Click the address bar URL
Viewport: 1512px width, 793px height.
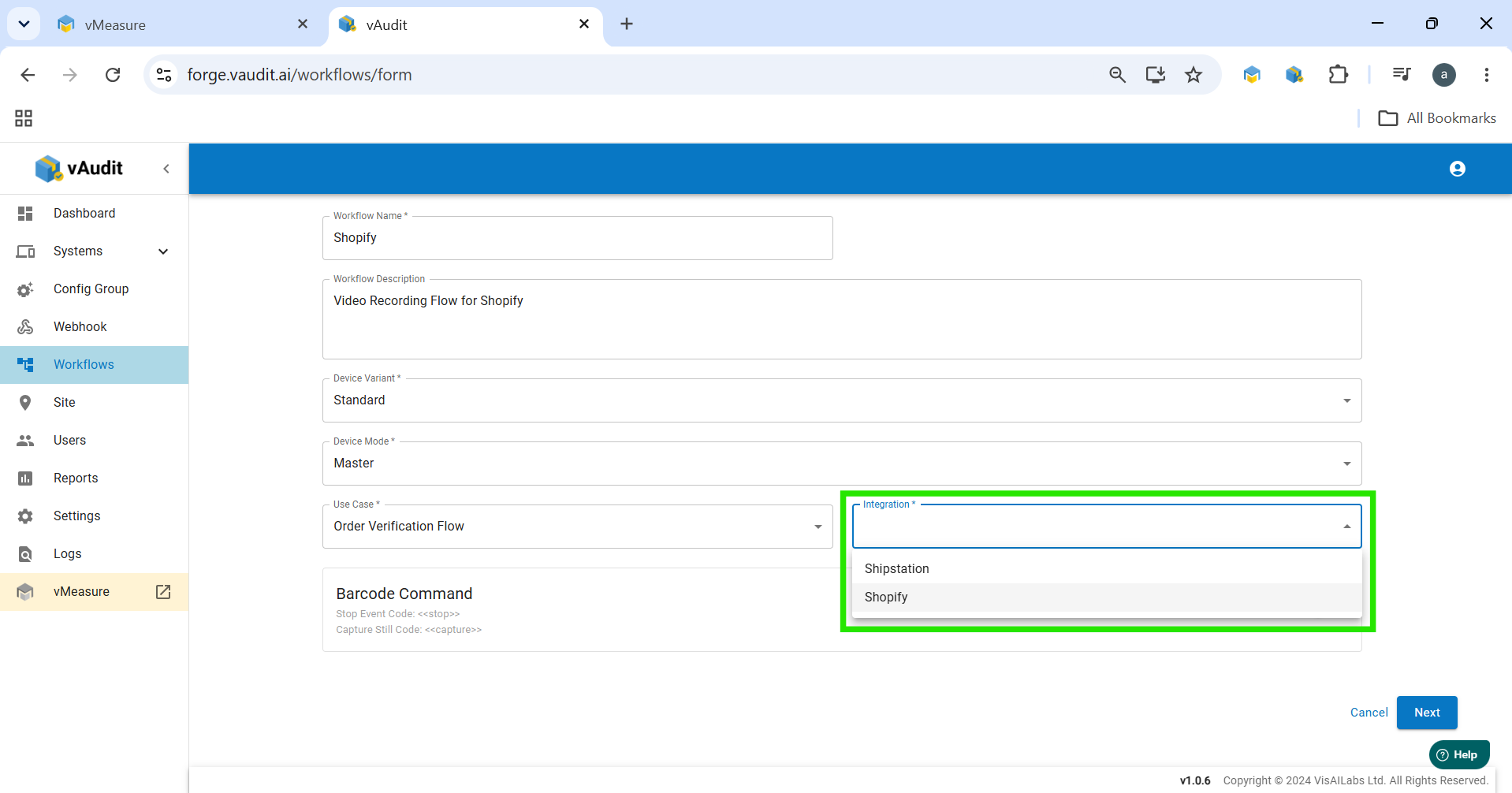300,75
